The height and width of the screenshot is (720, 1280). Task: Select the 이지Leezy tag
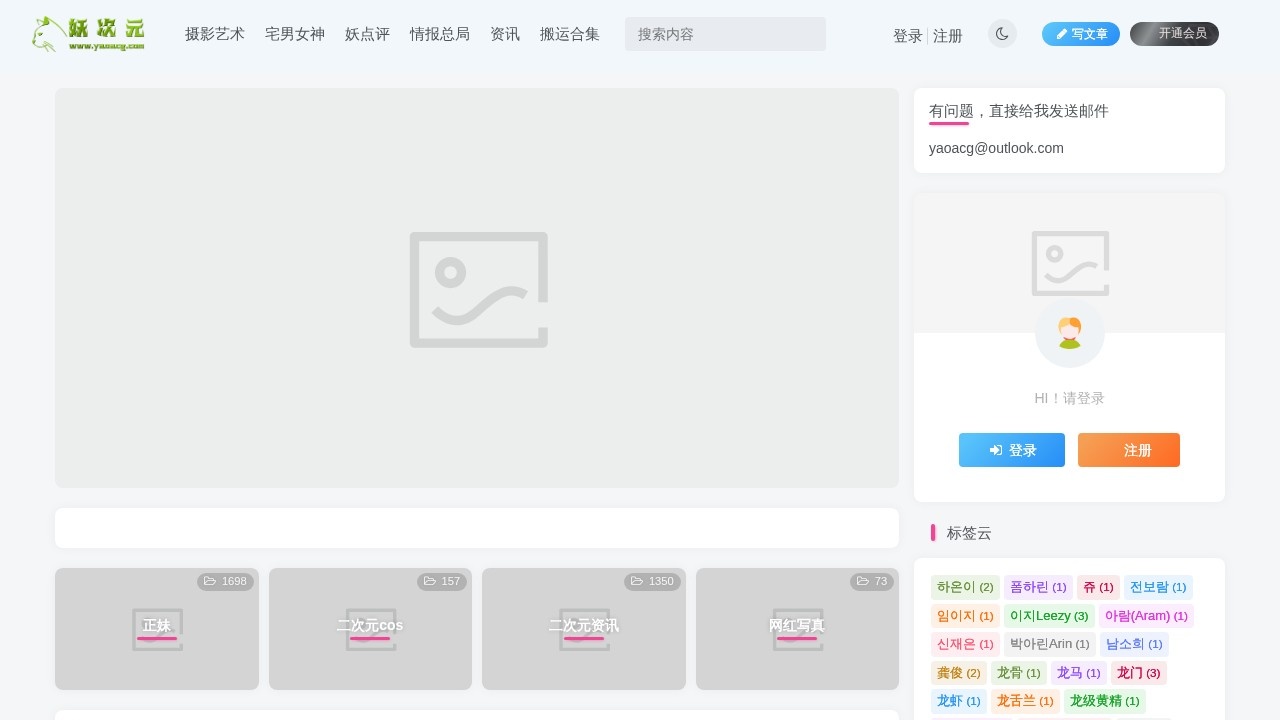click(1048, 616)
